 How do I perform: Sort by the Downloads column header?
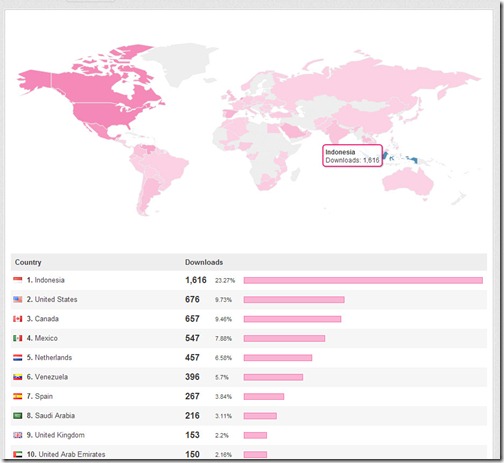[x=204, y=262]
